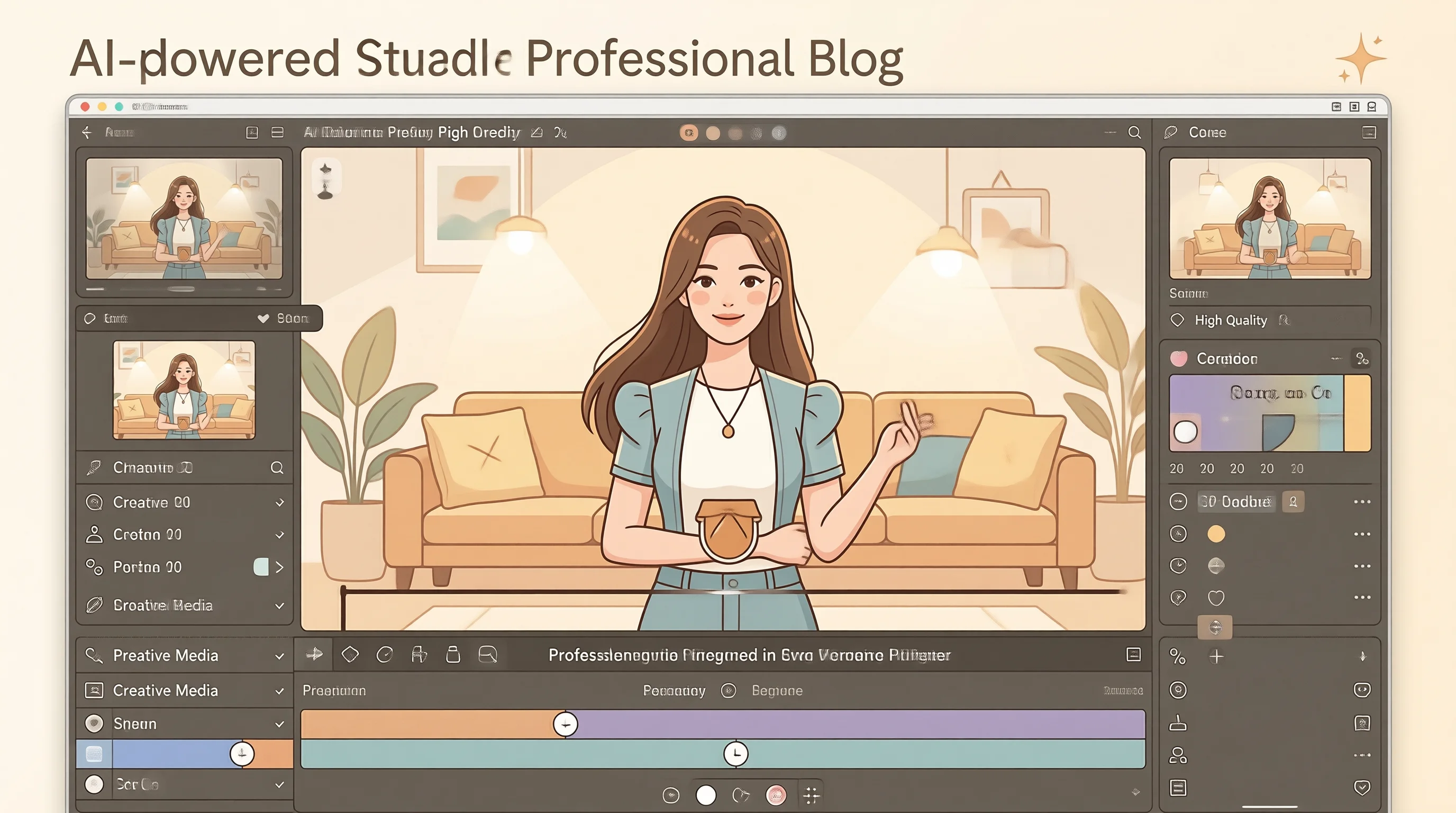Viewport: 1456px width, 813px height.
Task: Select the pink radio circle at bottom center
Action: [776, 795]
